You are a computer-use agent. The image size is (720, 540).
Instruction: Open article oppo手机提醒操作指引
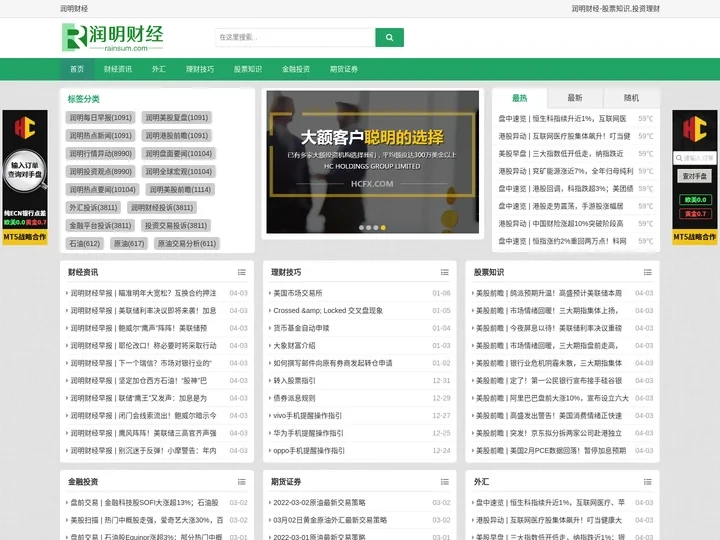click(309, 450)
